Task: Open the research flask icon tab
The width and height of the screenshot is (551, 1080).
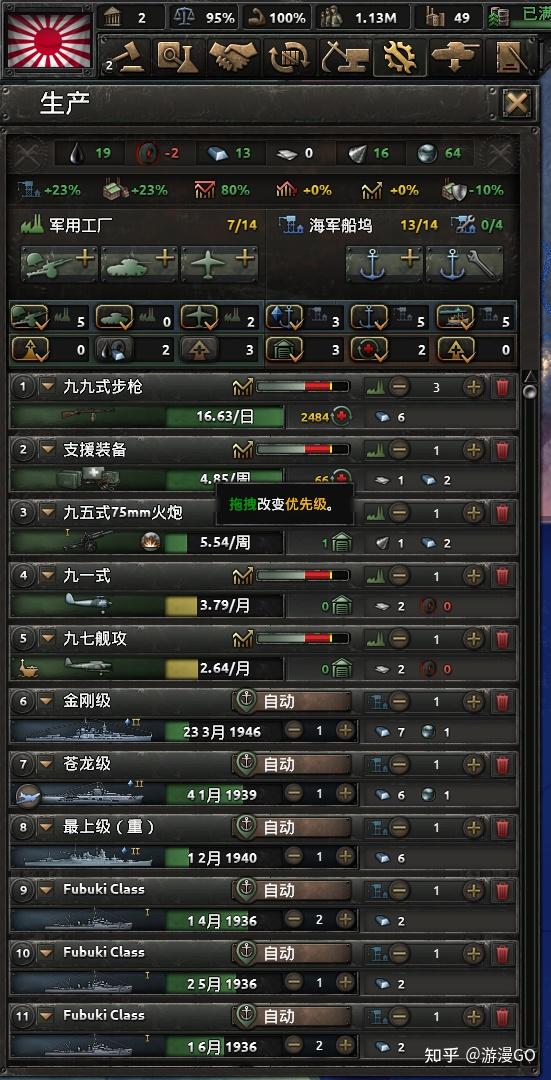Action: pyautogui.click(x=177, y=57)
